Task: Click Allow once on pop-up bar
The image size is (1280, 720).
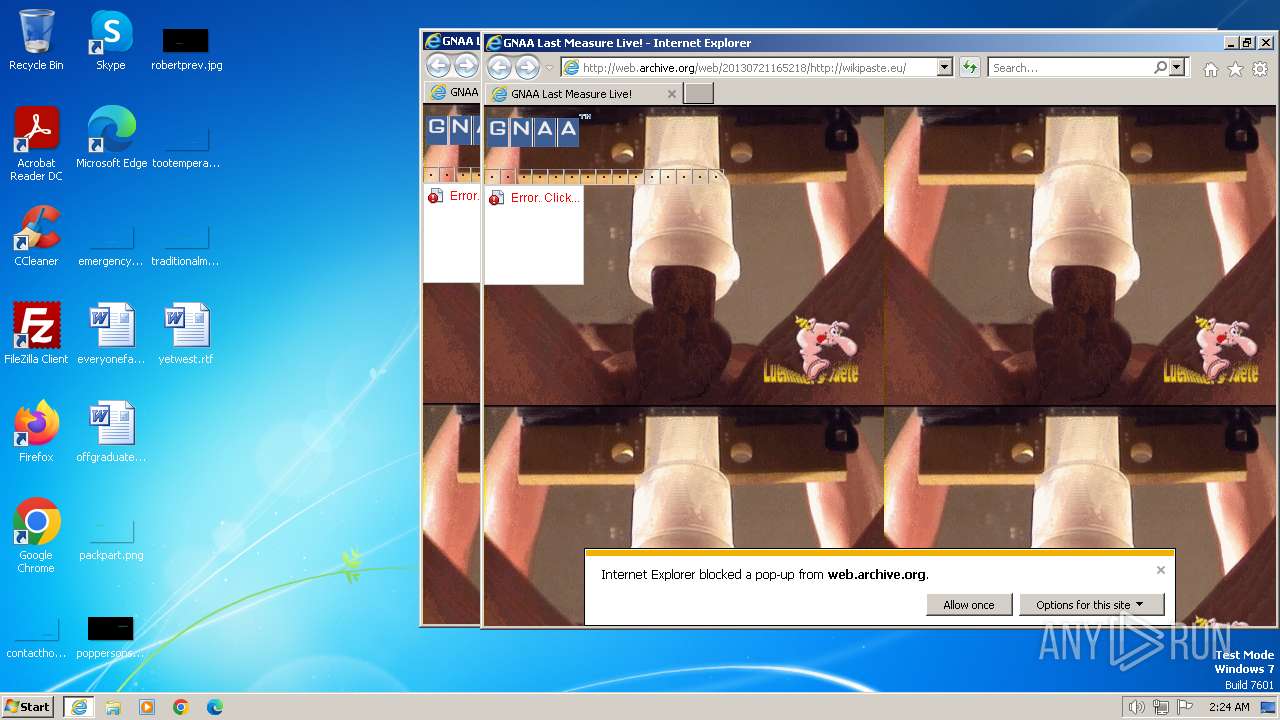Action: 969,605
